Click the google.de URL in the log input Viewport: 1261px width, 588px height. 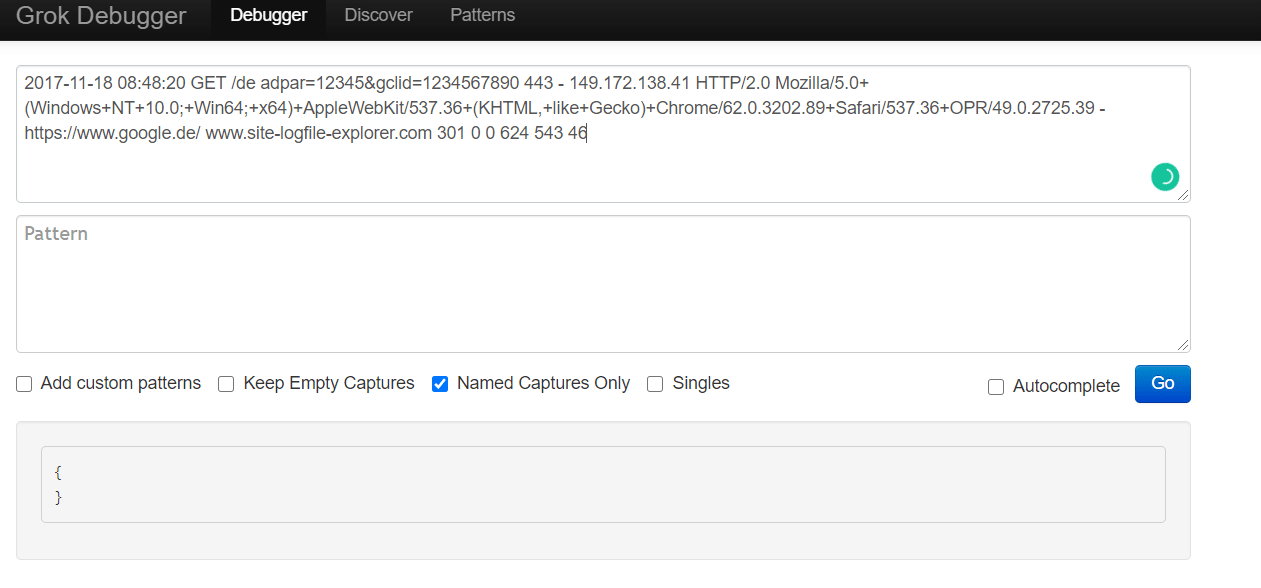point(113,132)
